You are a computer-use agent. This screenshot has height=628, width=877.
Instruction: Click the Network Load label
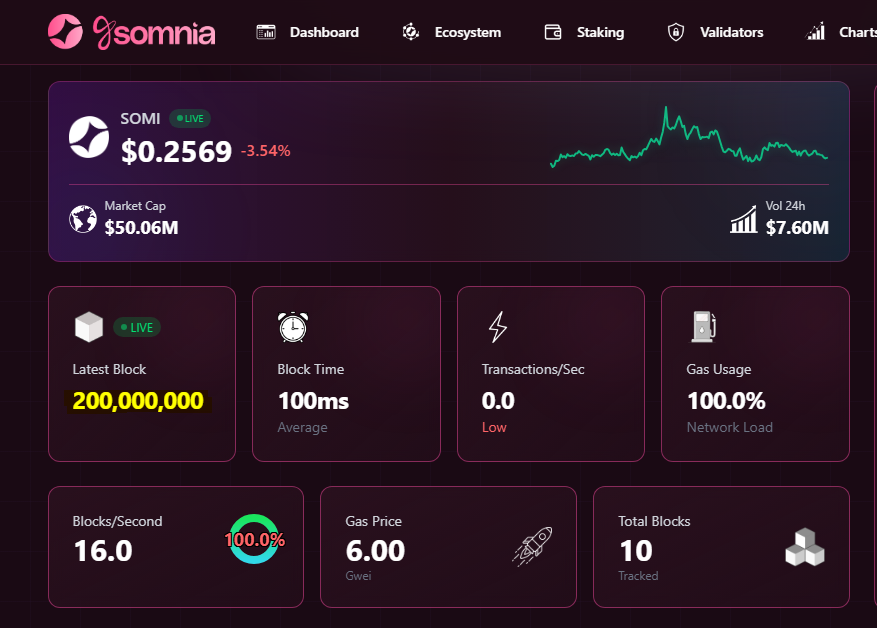pos(730,427)
